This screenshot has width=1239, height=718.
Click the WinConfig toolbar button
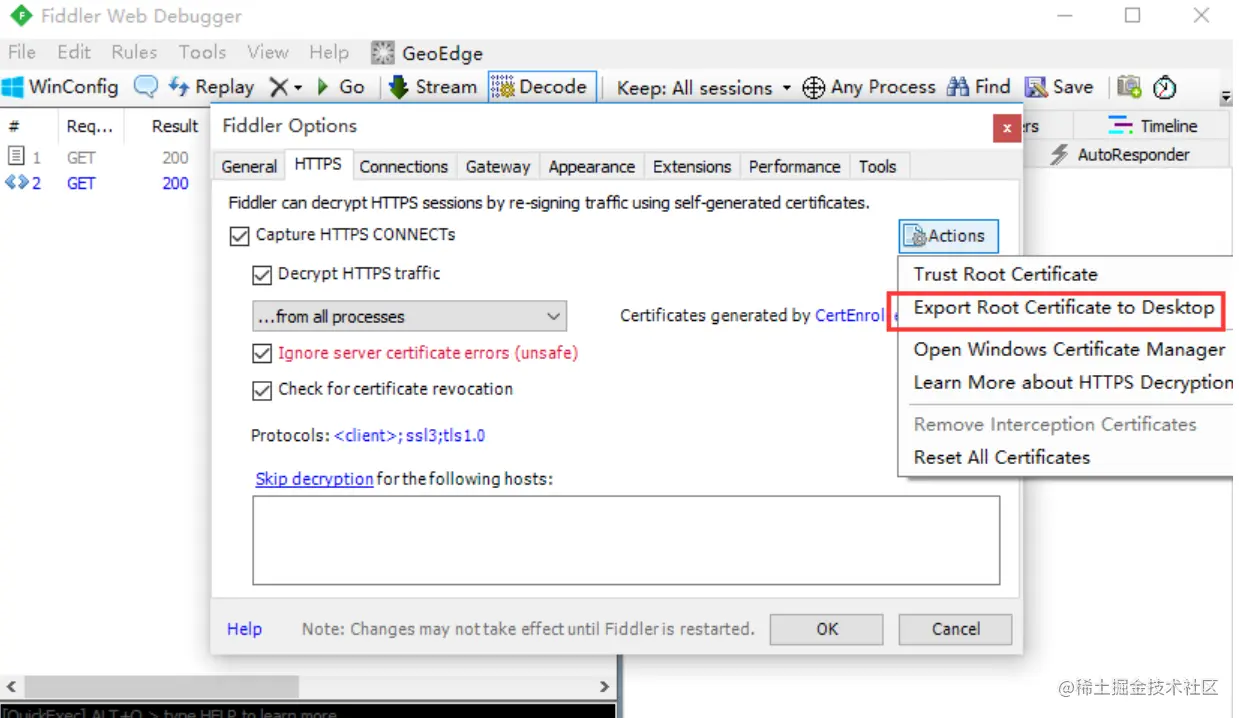point(60,87)
